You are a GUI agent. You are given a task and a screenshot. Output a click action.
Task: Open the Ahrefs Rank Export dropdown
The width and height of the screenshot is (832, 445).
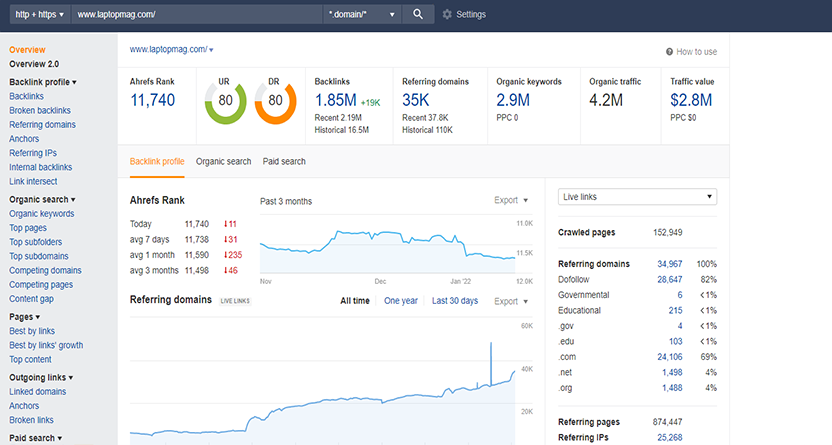coord(511,200)
